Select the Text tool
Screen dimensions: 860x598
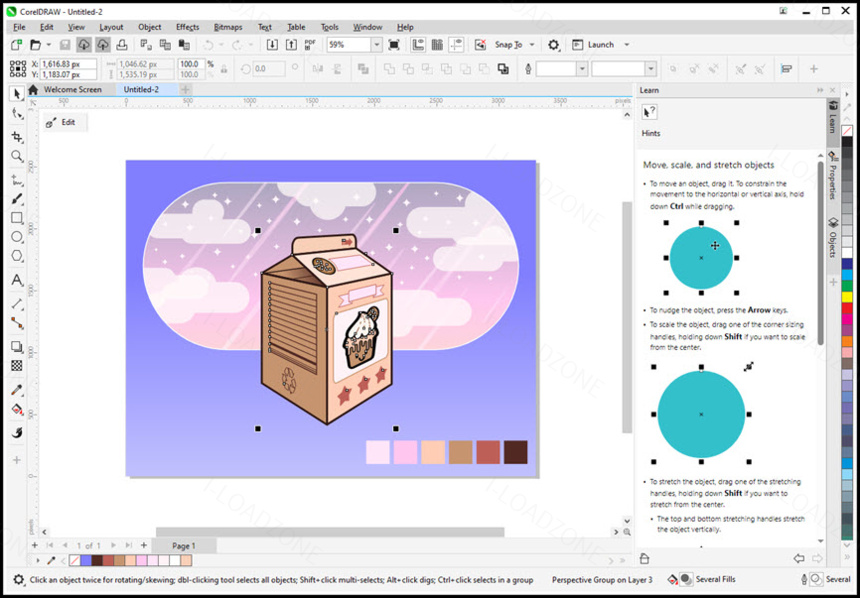(17, 280)
